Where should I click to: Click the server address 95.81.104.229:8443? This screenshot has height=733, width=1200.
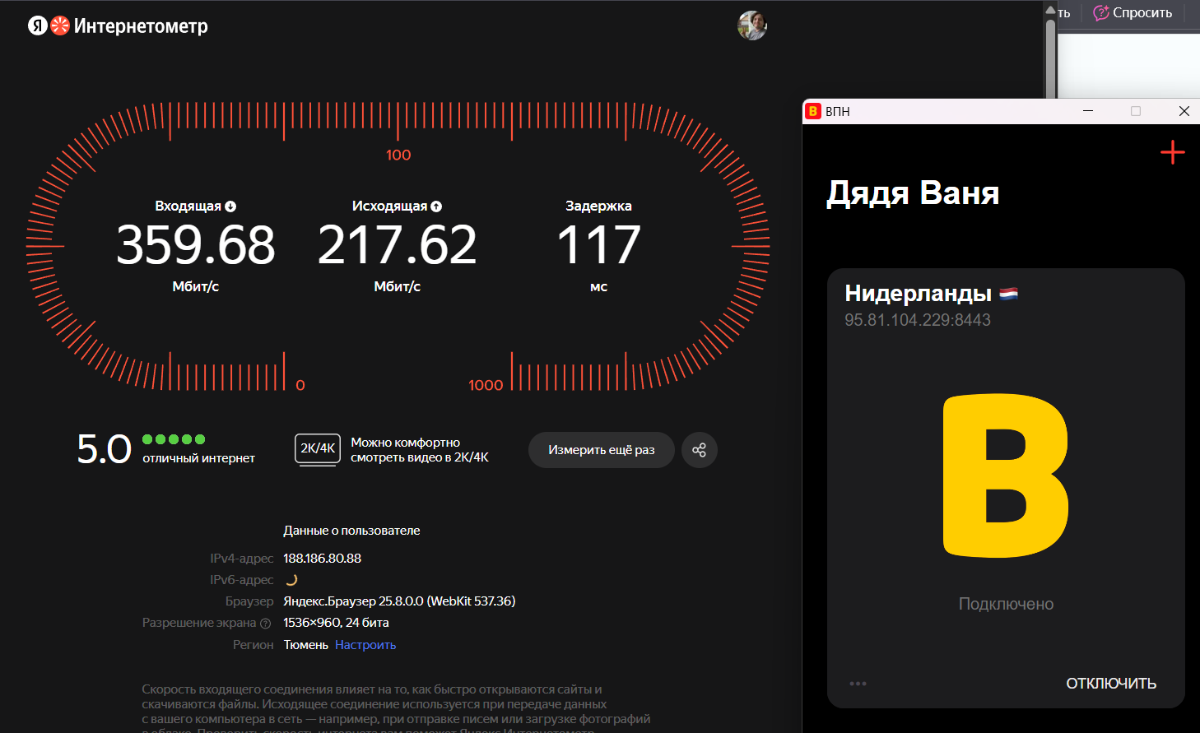[917, 320]
